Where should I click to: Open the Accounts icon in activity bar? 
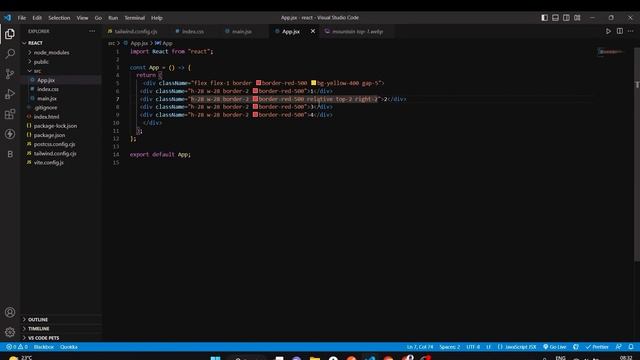pyautogui.click(x=10, y=312)
